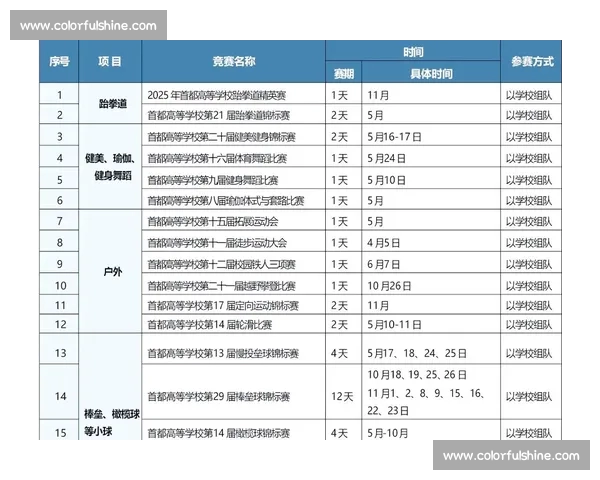Click the 第17届定向运动锦标赛 competition name

point(223,306)
